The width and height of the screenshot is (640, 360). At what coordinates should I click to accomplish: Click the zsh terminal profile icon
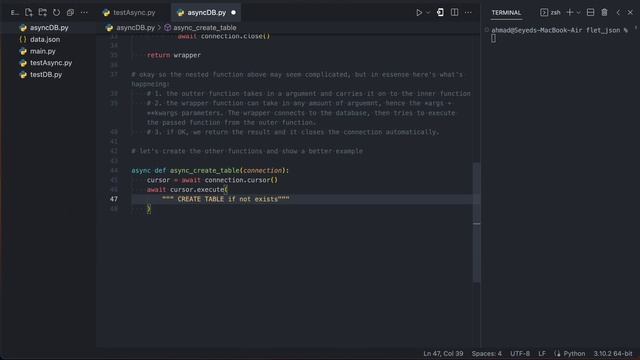[544, 13]
